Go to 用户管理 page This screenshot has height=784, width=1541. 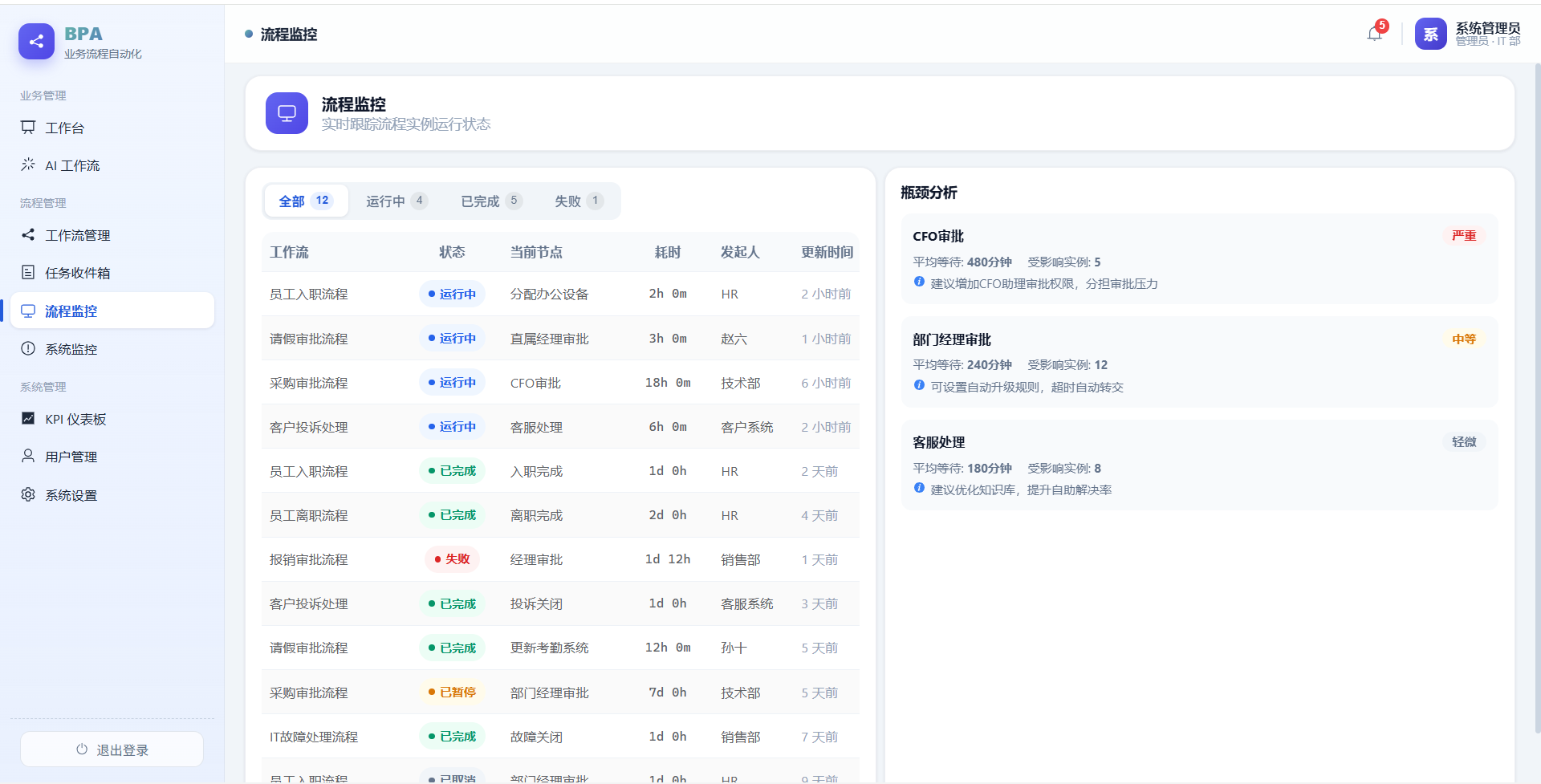[112, 457]
